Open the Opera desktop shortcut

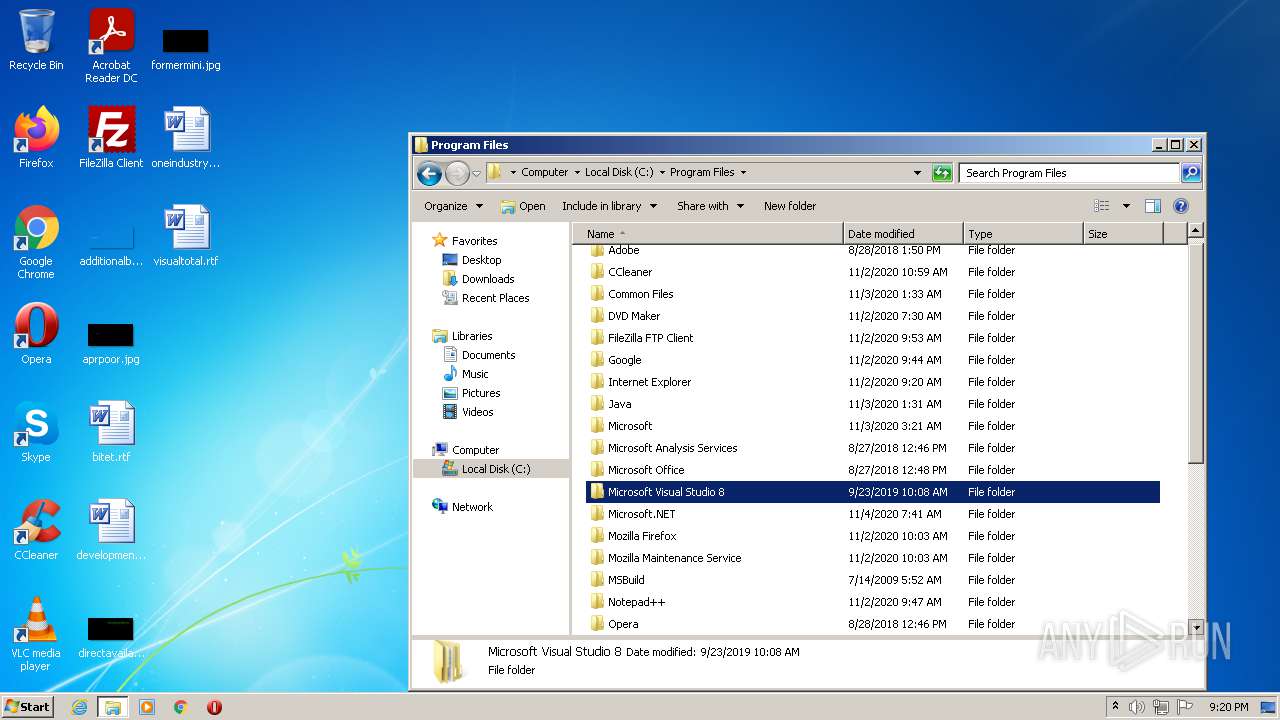pyautogui.click(x=36, y=334)
